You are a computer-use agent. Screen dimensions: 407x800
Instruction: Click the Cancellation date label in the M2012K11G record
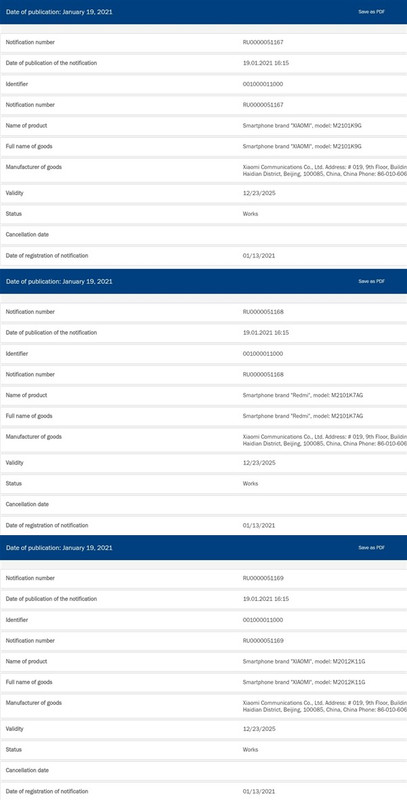[28, 770]
